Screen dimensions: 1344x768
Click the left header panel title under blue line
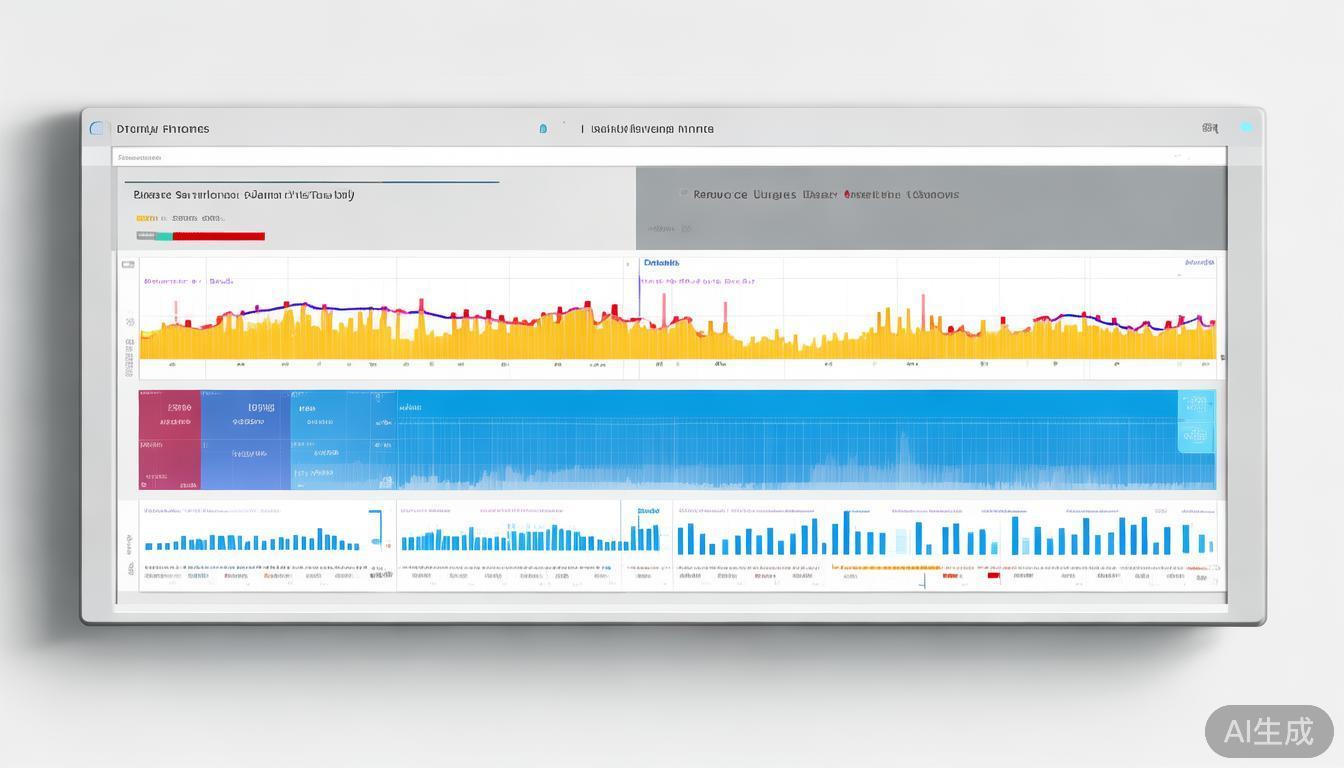tap(243, 195)
